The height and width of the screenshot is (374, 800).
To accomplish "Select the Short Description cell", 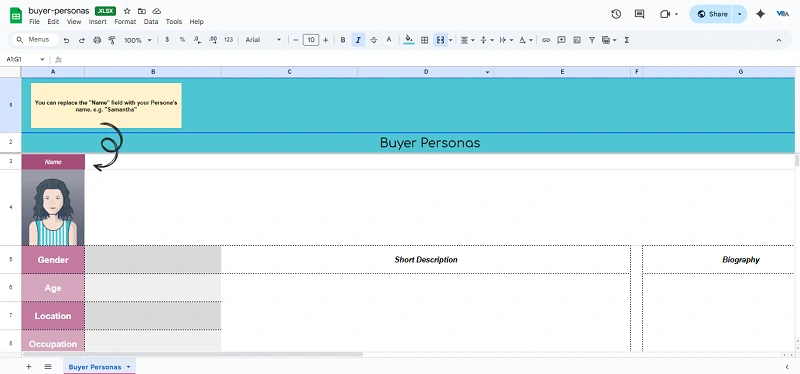I will tap(426, 260).
